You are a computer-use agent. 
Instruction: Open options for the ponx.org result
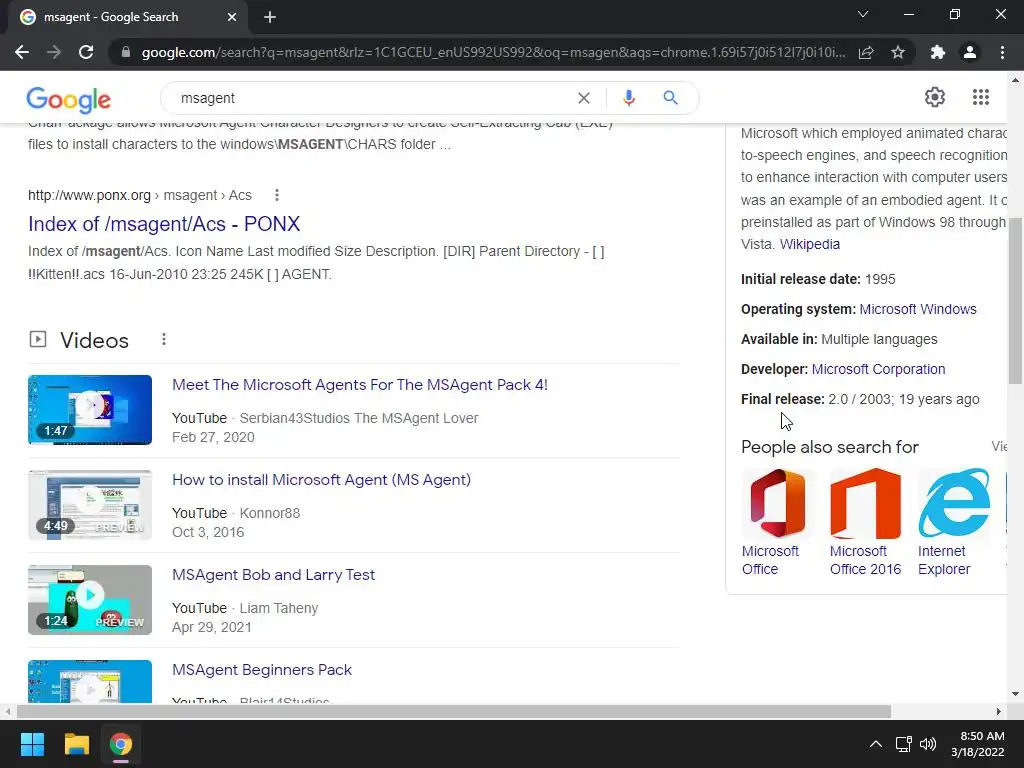point(277,195)
